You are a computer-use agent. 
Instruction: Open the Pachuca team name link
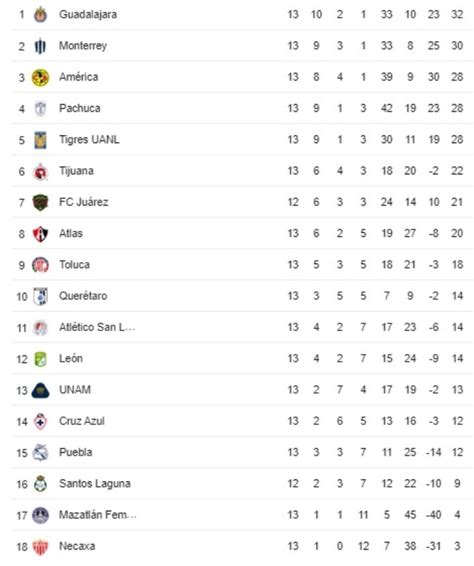click(80, 108)
